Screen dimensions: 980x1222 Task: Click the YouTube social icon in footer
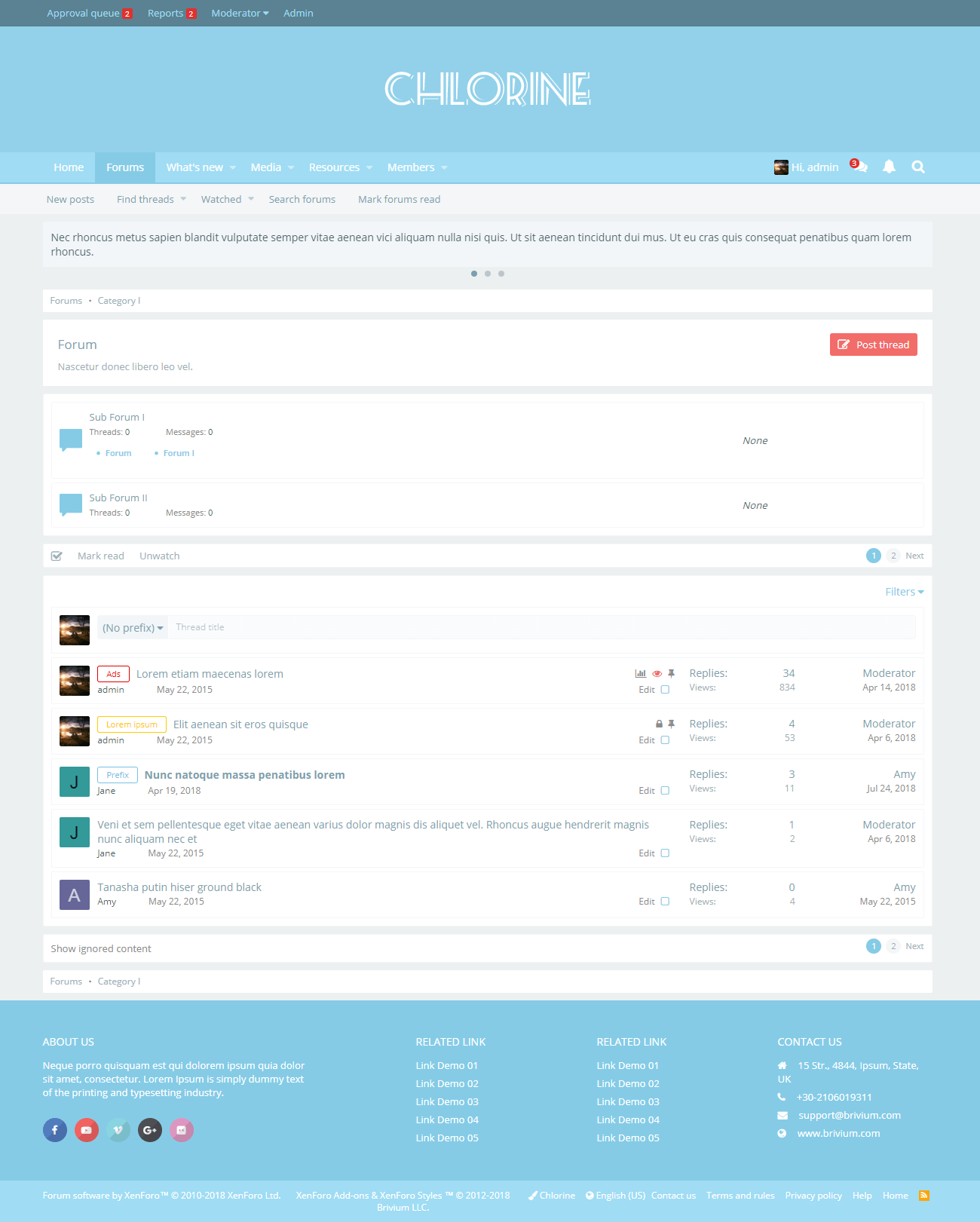87,1130
